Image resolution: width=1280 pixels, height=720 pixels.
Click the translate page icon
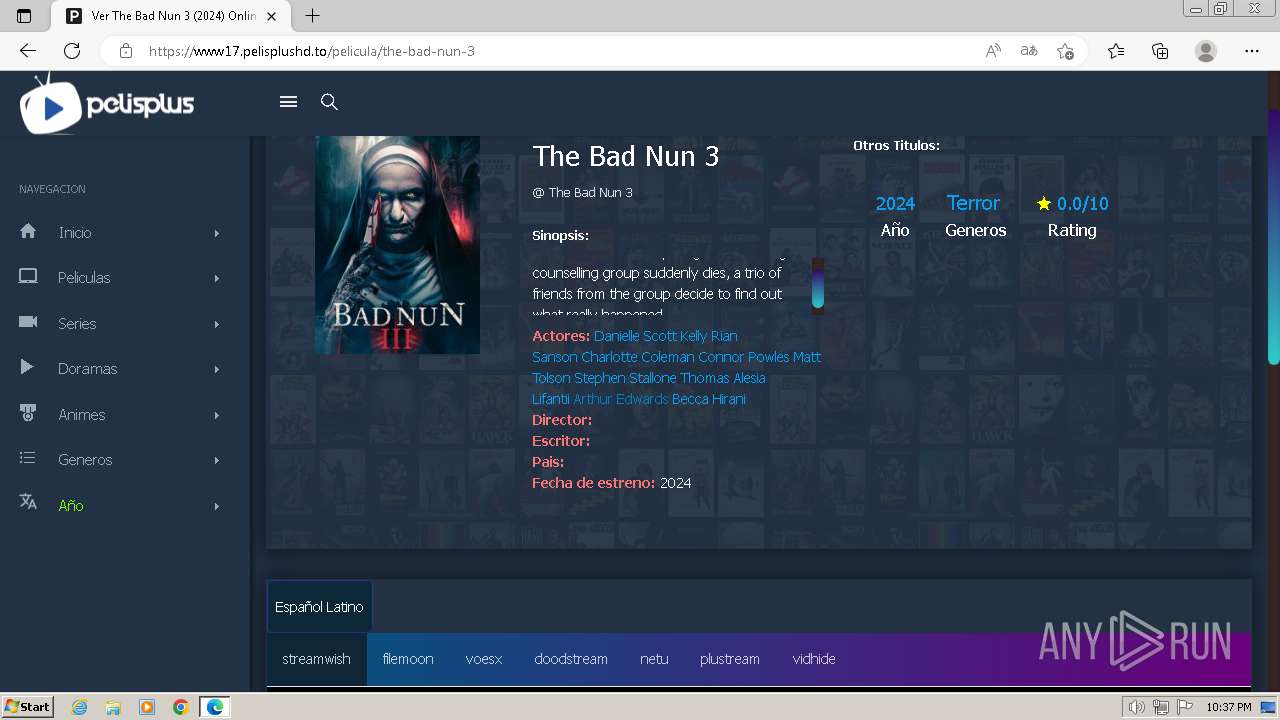1029,51
